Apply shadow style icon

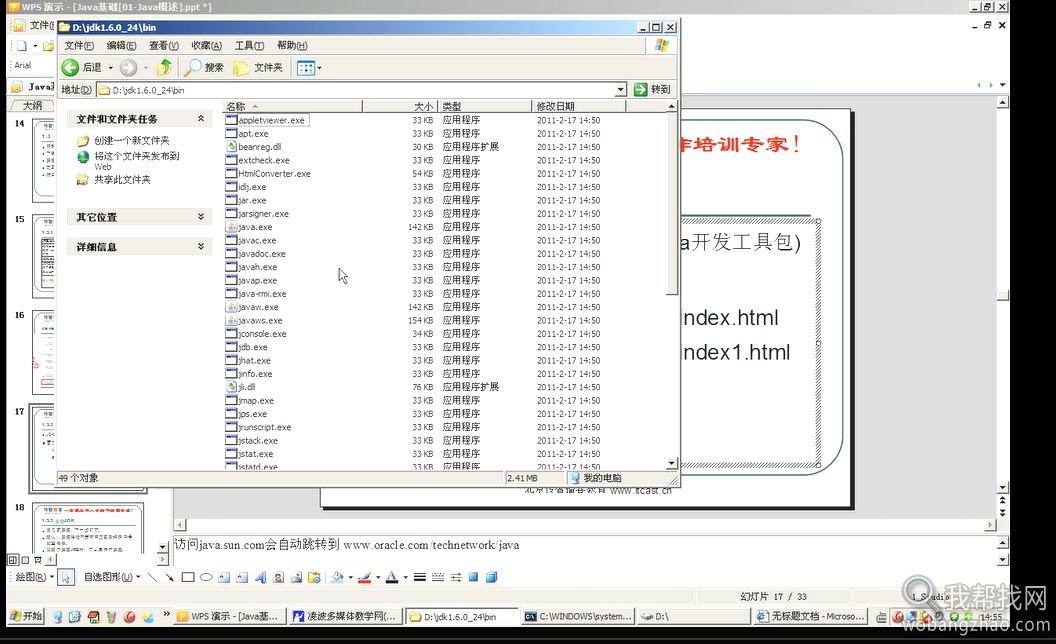473,577
